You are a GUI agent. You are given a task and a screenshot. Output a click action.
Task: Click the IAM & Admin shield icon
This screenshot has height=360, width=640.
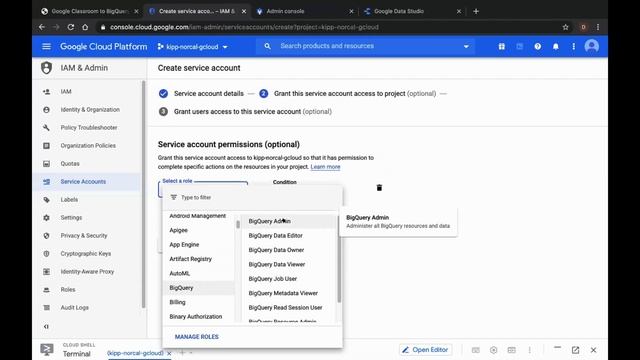point(47,68)
